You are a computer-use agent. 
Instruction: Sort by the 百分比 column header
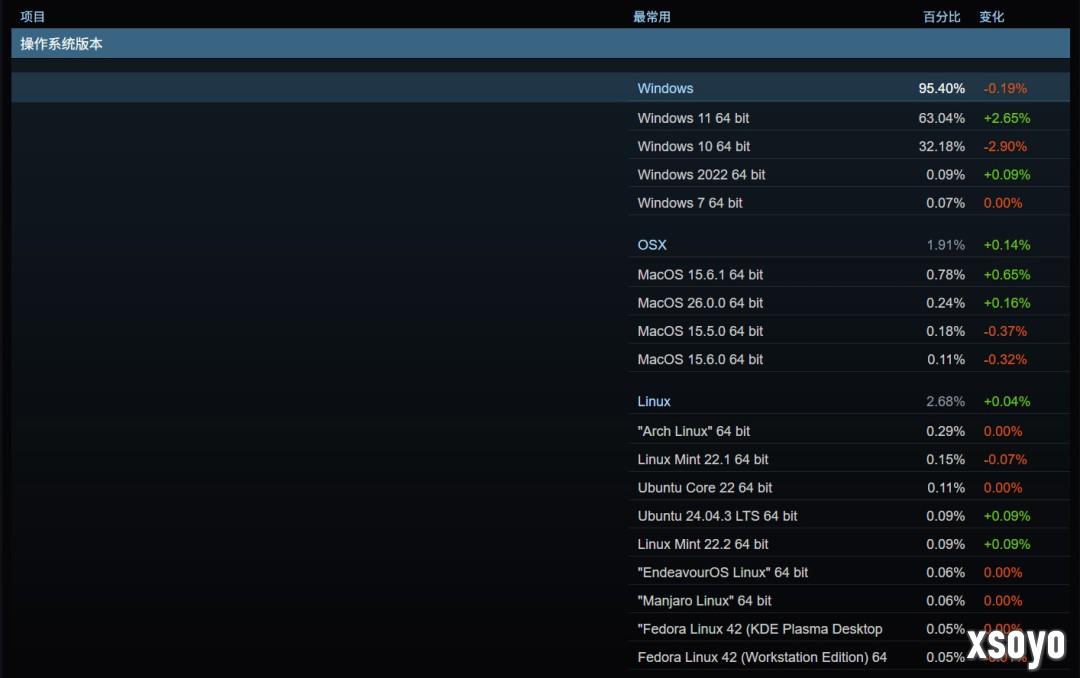941,16
